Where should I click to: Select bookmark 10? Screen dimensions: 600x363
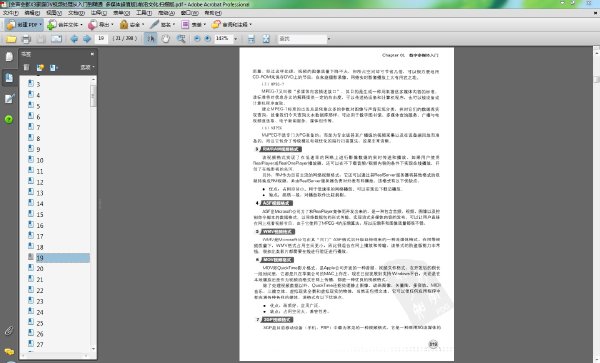click(x=40, y=160)
